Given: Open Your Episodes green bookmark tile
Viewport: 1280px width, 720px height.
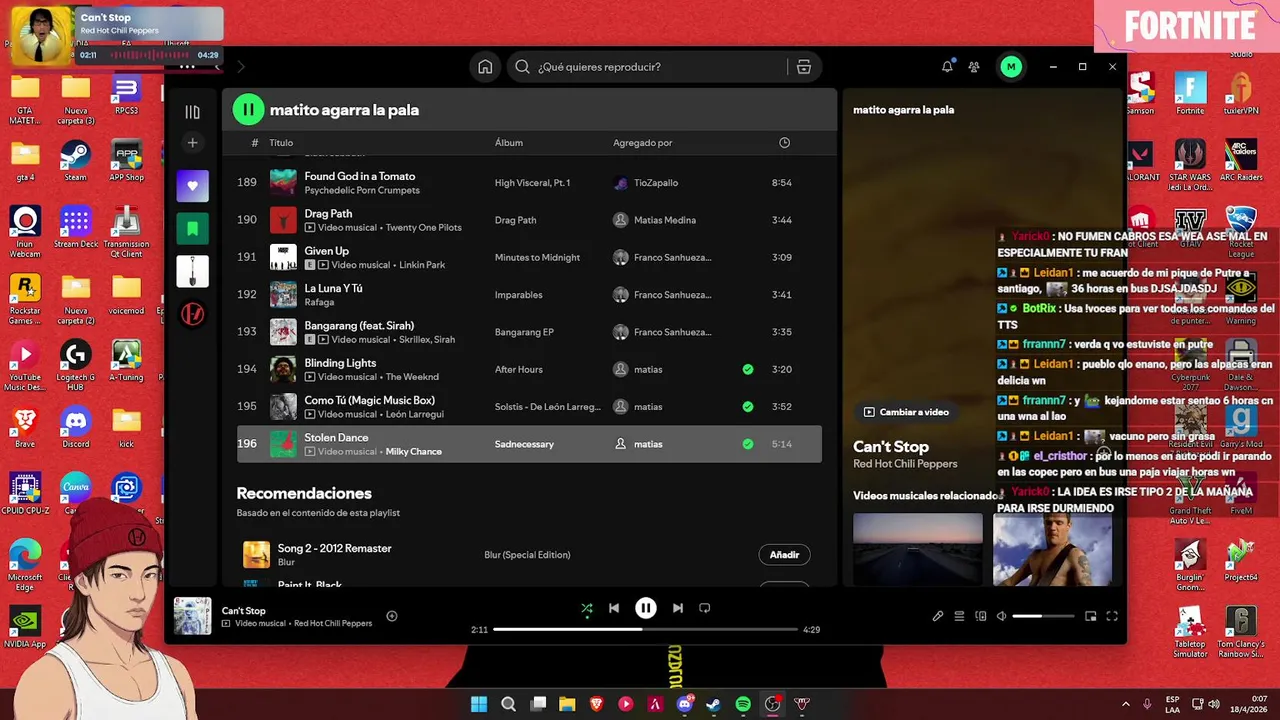Looking at the screenshot, I should pyautogui.click(x=193, y=229).
